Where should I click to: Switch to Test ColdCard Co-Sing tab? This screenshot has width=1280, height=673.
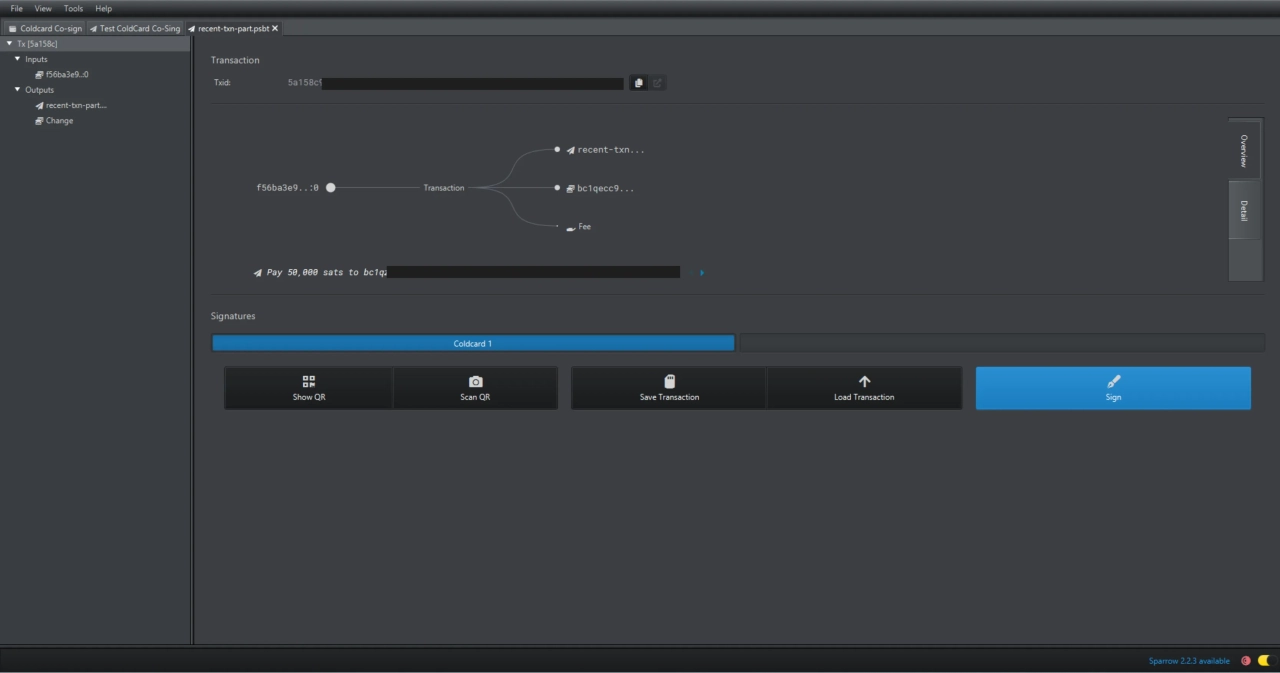(x=135, y=28)
